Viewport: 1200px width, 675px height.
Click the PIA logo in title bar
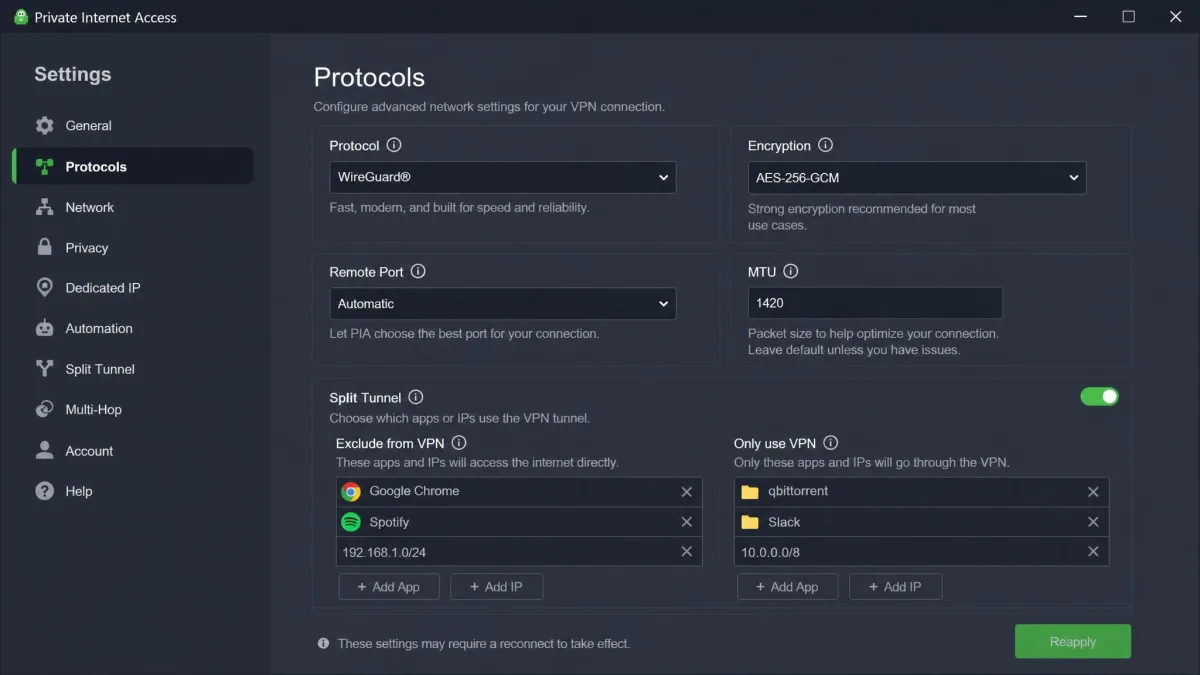point(21,17)
